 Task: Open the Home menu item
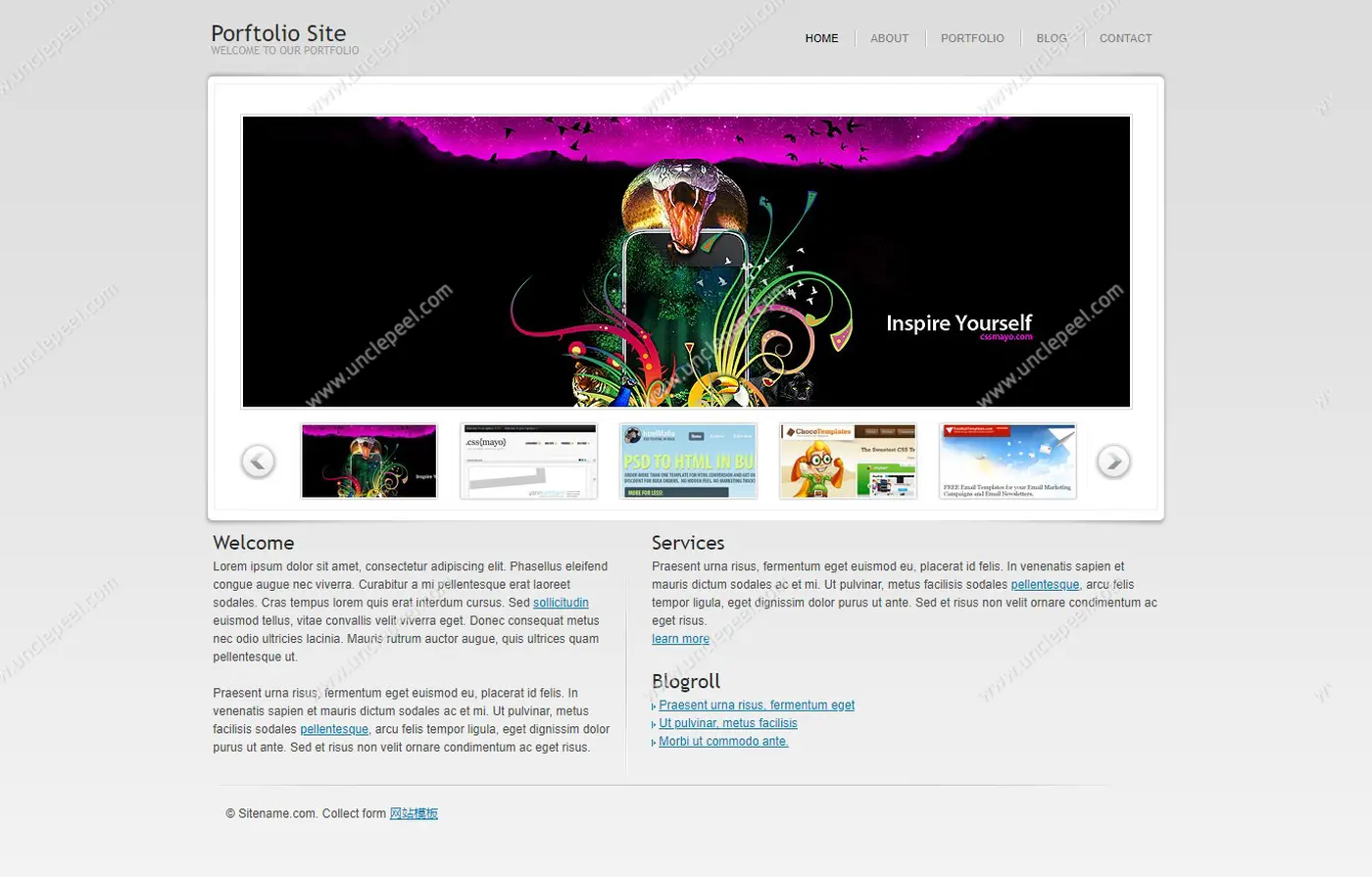821,38
